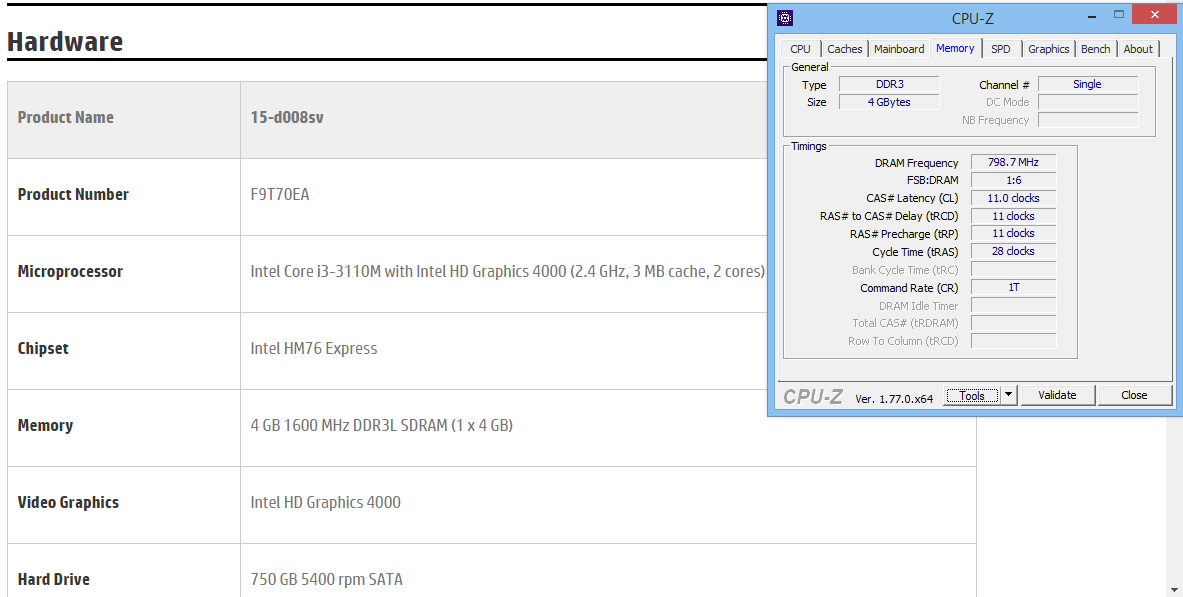Click the Microprocessor row label
1183x597 pixels.
pos(70,272)
